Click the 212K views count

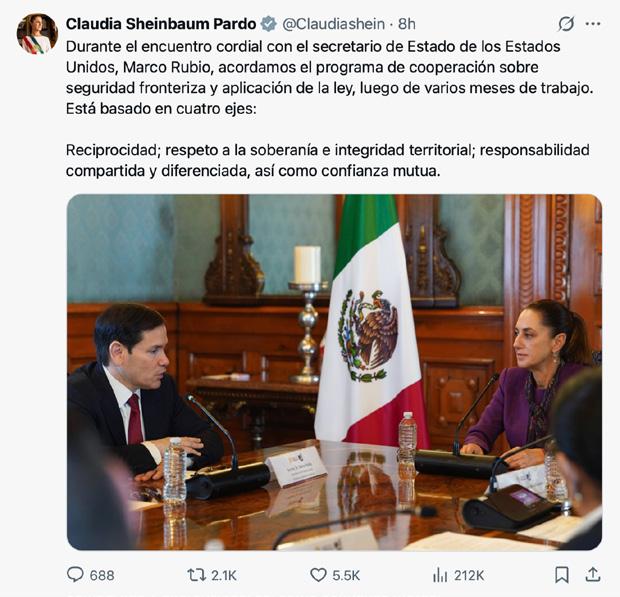(469, 575)
